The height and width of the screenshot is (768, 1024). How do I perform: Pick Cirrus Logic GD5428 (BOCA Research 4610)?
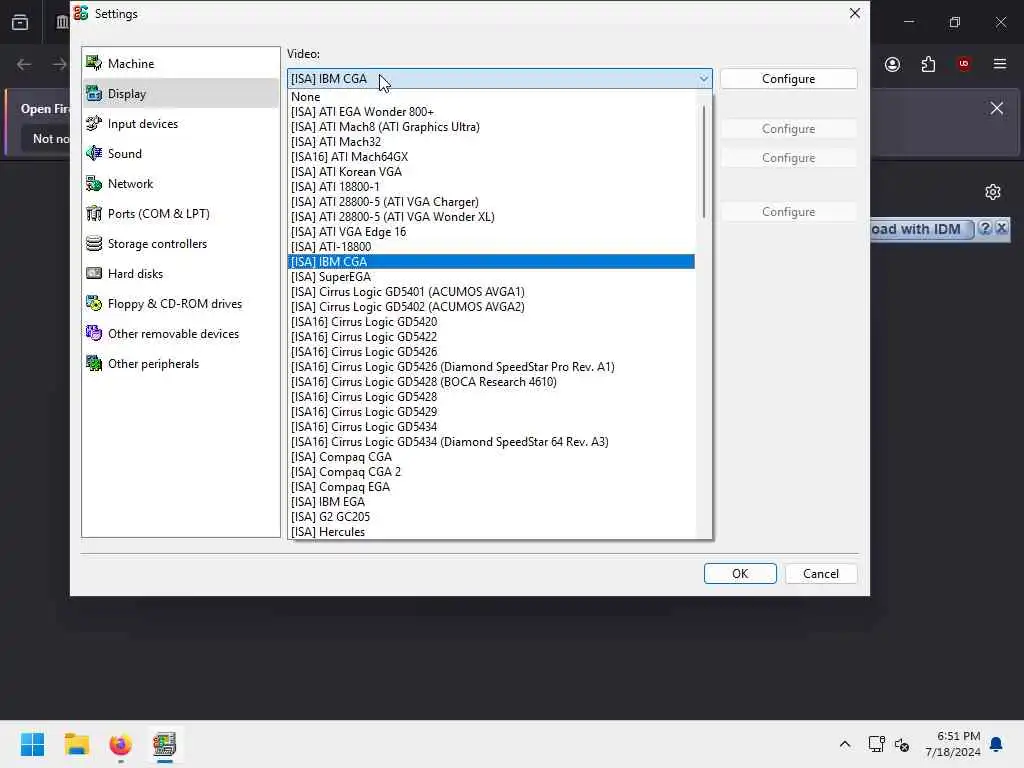tap(491, 382)
